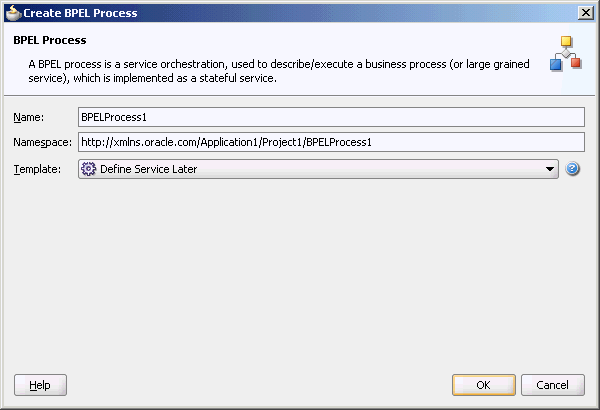Viewport: 600px width, 410px height.
Task: Close the Create BPEL Process dialog
Action: click(586, 13)
